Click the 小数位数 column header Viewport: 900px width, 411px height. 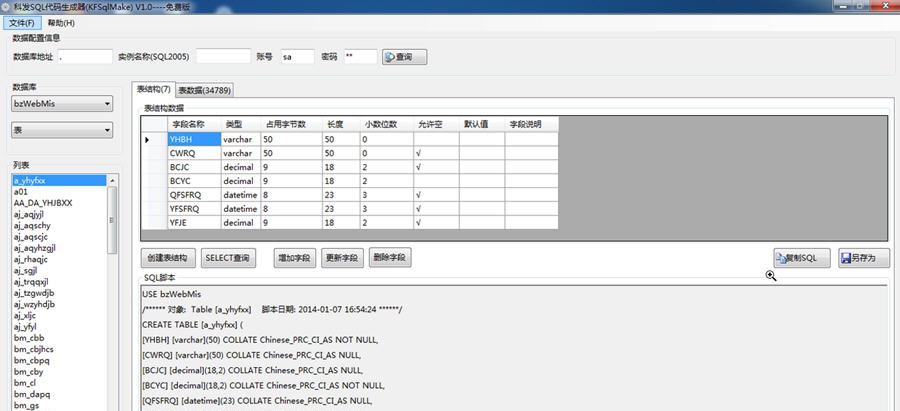click(386, 124)
